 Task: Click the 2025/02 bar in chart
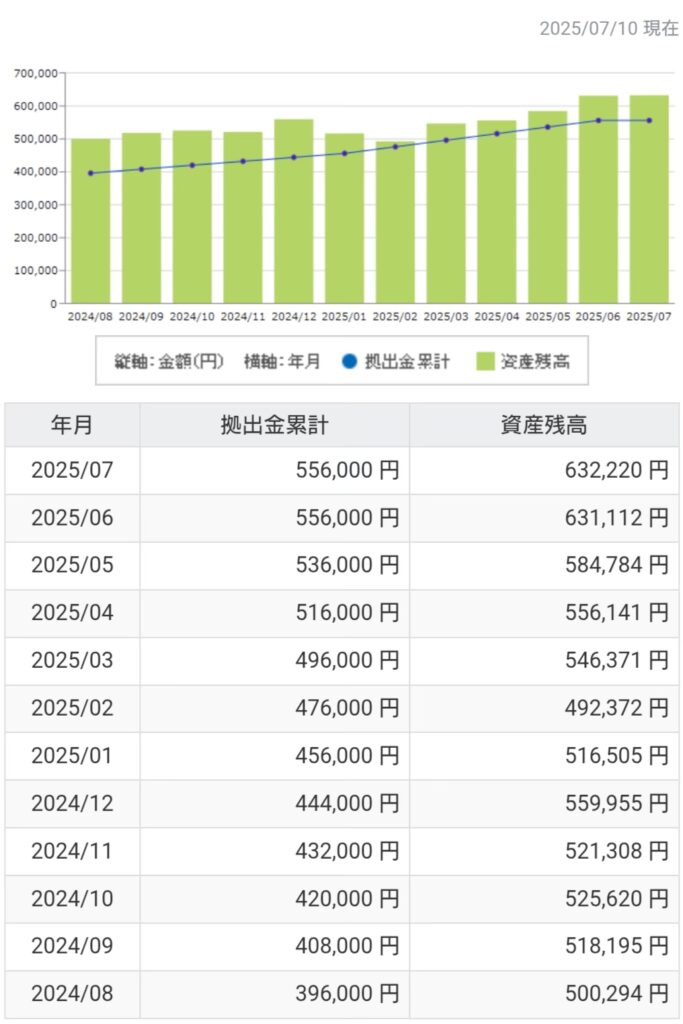click(x=395, y=222)
